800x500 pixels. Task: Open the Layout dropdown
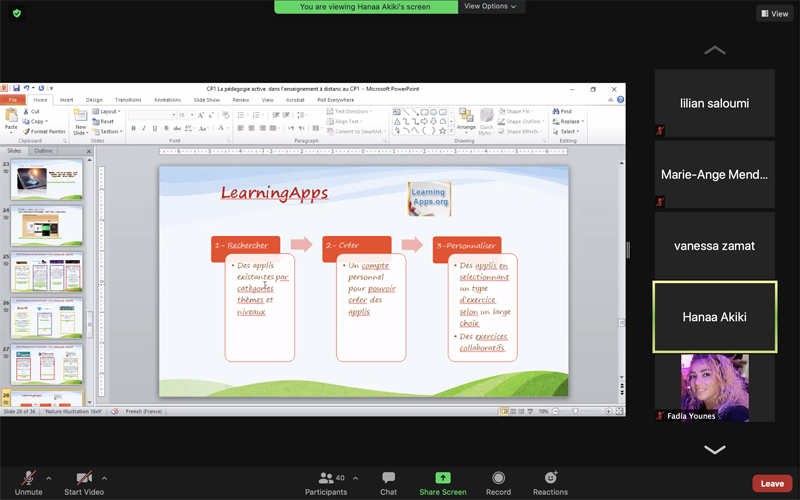coord(107,111)
